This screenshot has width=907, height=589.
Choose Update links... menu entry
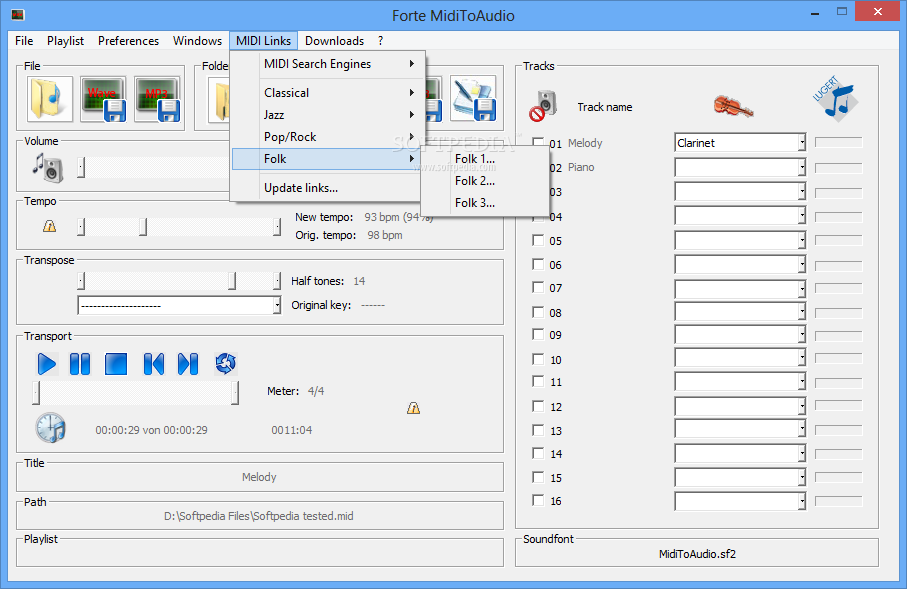click(328, 187)
